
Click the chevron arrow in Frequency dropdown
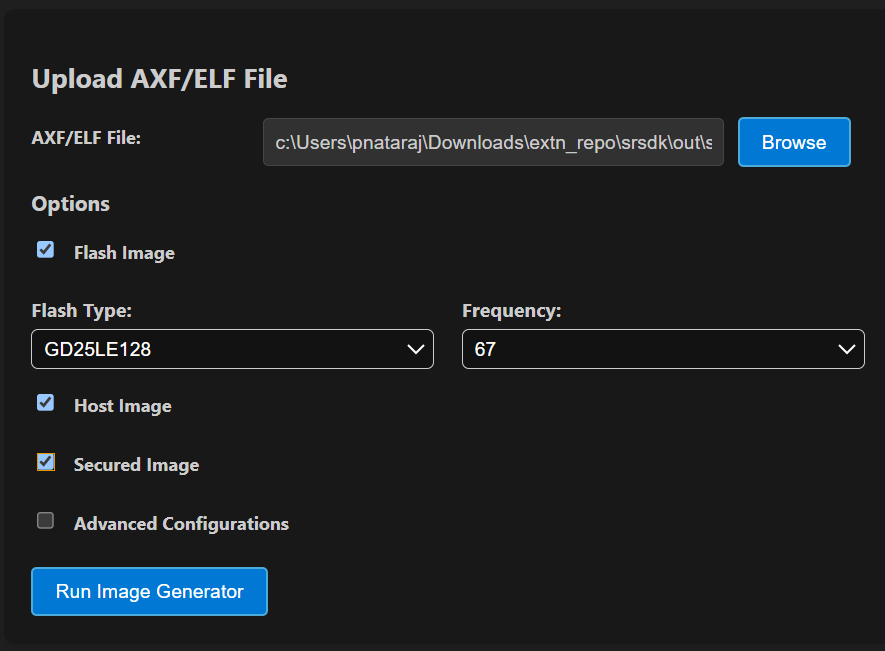click(x=847, y=349)
